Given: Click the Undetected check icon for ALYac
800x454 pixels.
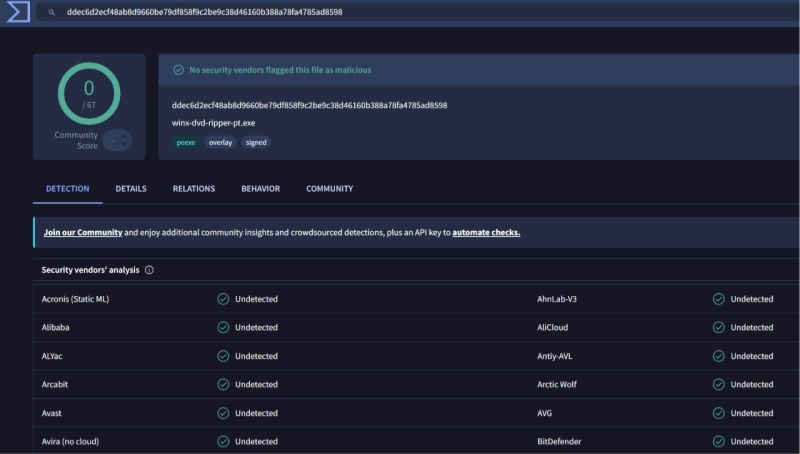Looking at the screenshot, I should click(x=223, y=356).
